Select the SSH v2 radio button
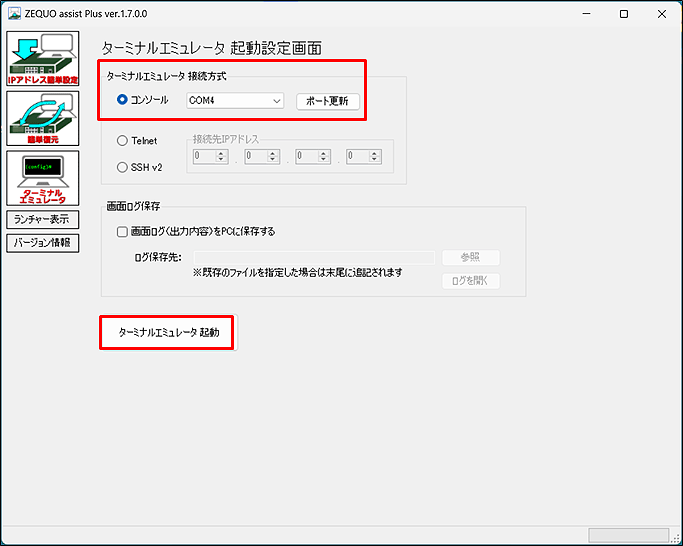The image size is (683, 546). [123, 167]
